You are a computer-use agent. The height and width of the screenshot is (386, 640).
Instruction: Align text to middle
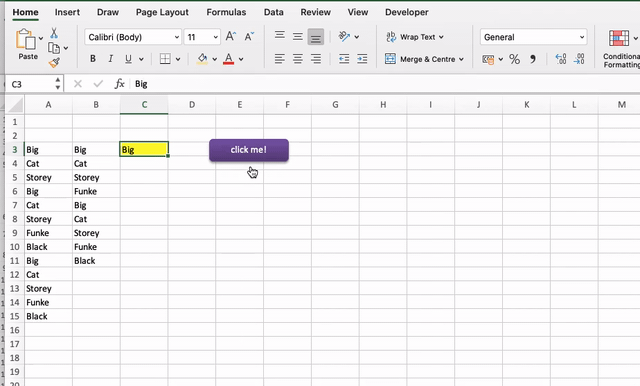tap(298, 36)
